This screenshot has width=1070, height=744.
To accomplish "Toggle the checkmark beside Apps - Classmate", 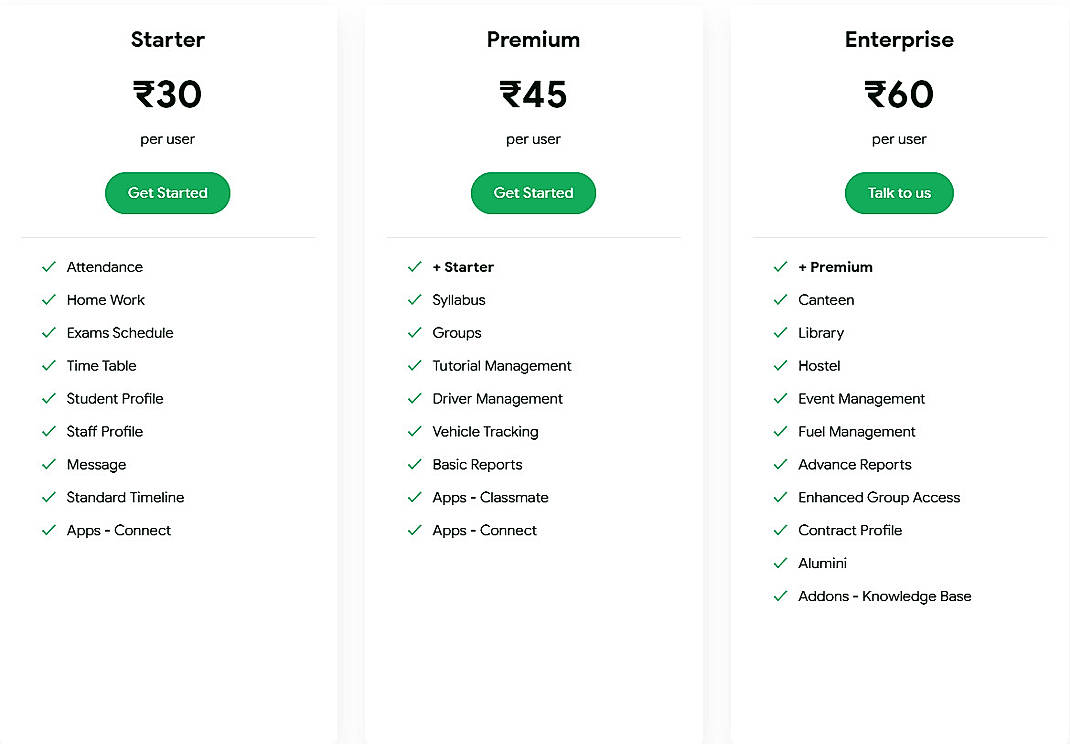I will (x=415, y=498).
